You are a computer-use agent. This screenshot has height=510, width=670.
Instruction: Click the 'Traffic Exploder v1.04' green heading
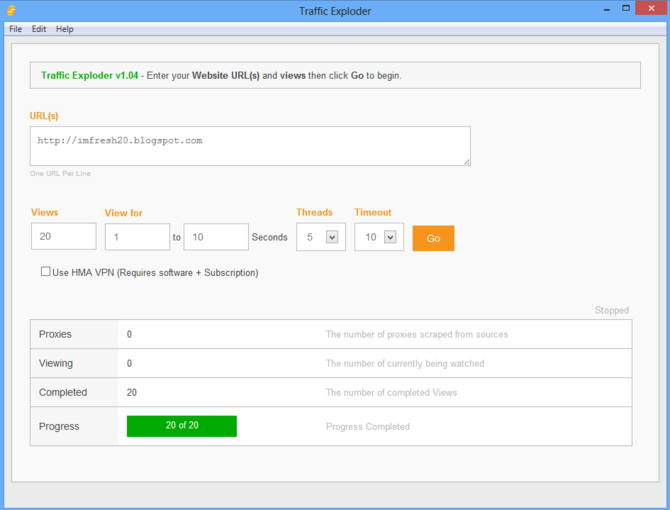pyautogui.click(x=90, y=75)
